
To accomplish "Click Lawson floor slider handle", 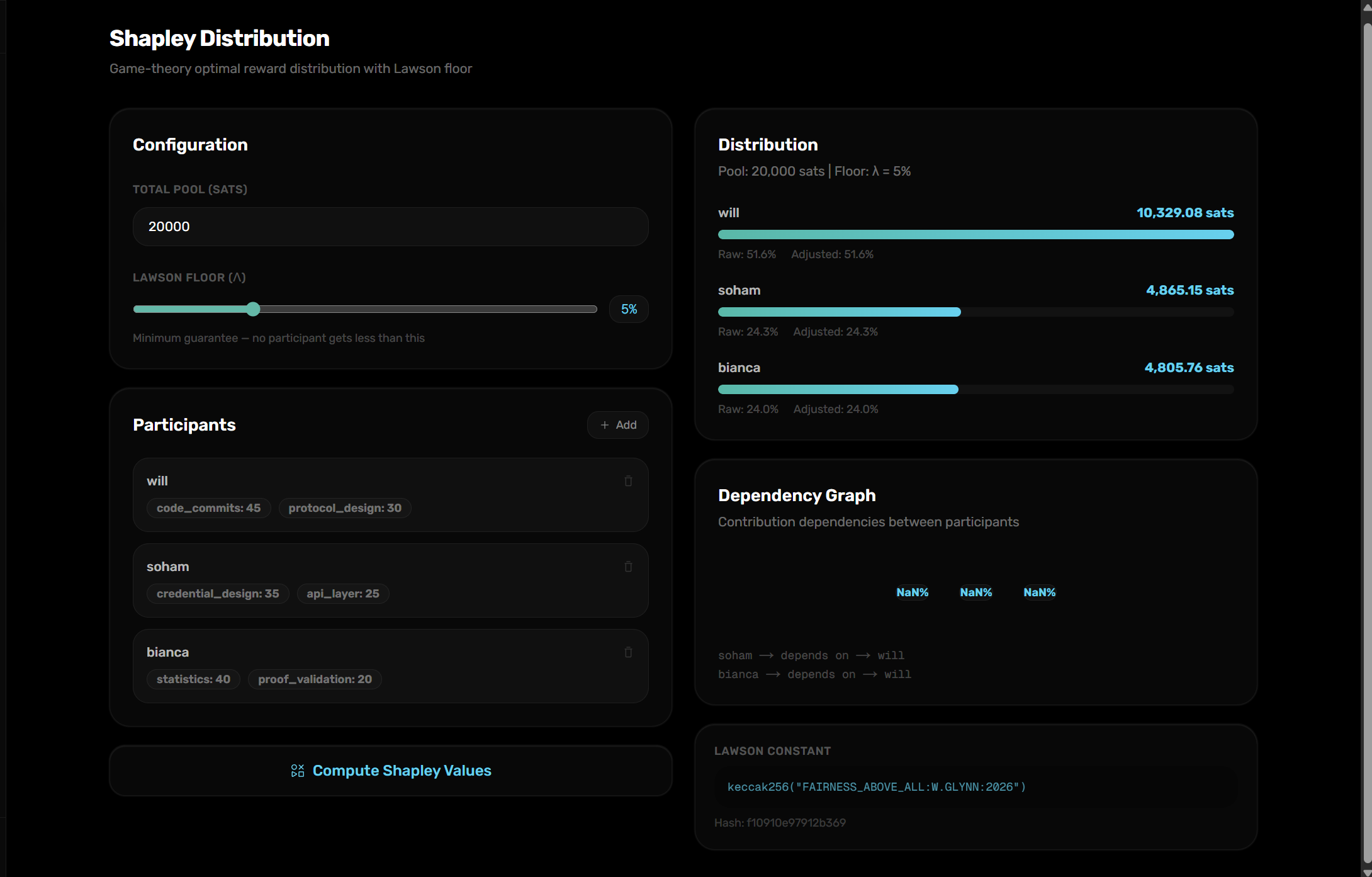I will (x=253, y=309).
